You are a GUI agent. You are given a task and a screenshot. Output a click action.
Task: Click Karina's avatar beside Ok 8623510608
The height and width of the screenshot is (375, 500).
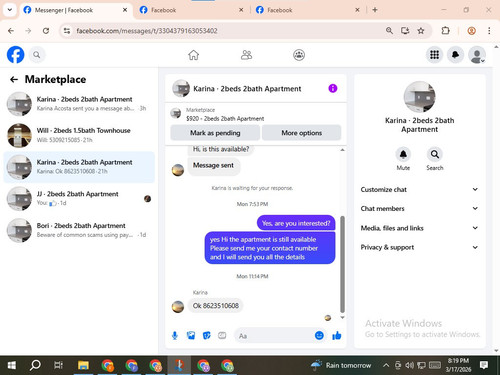coord(178,306)
